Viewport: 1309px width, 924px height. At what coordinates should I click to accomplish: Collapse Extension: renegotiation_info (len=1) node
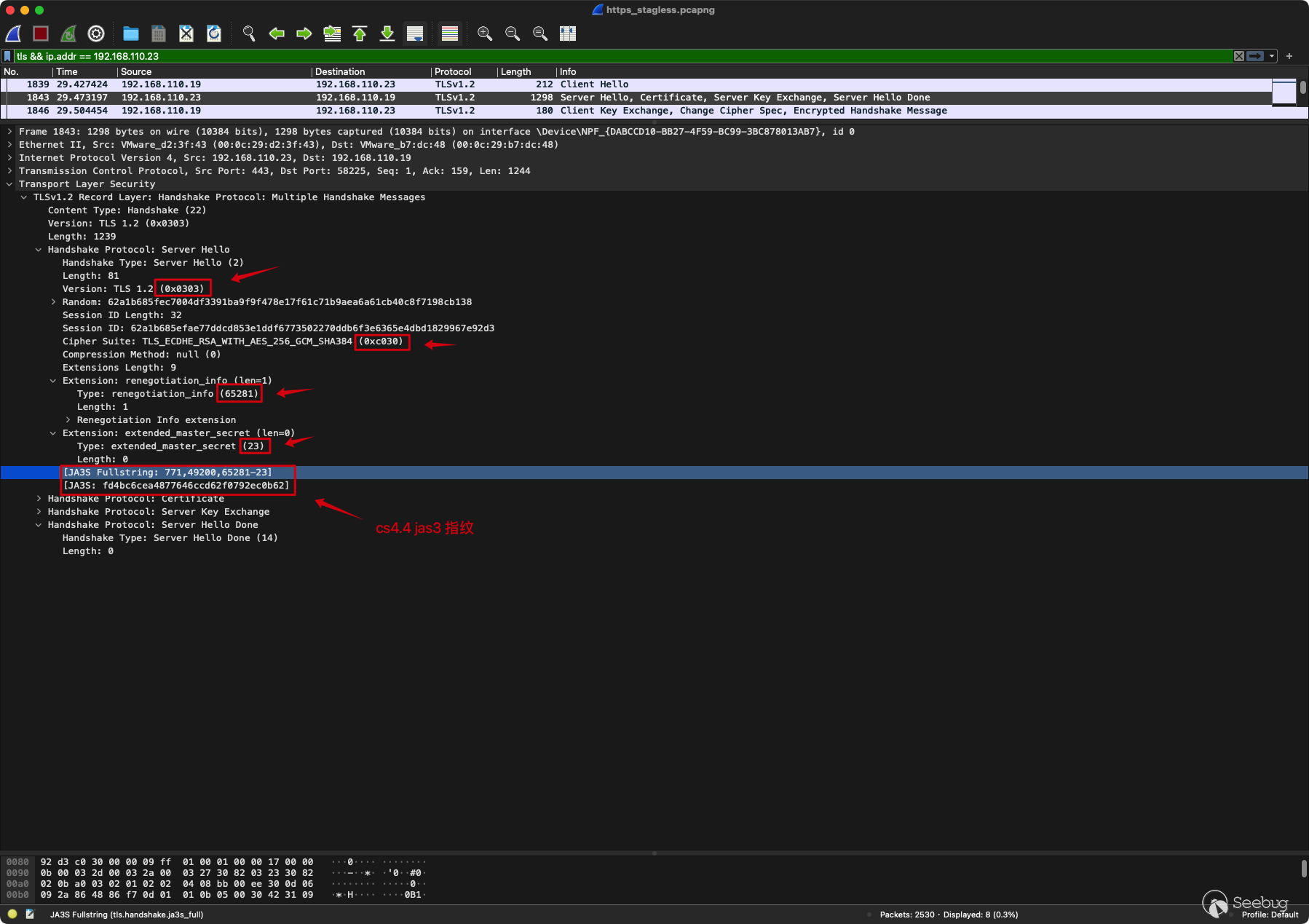click(x=53, y=381)
